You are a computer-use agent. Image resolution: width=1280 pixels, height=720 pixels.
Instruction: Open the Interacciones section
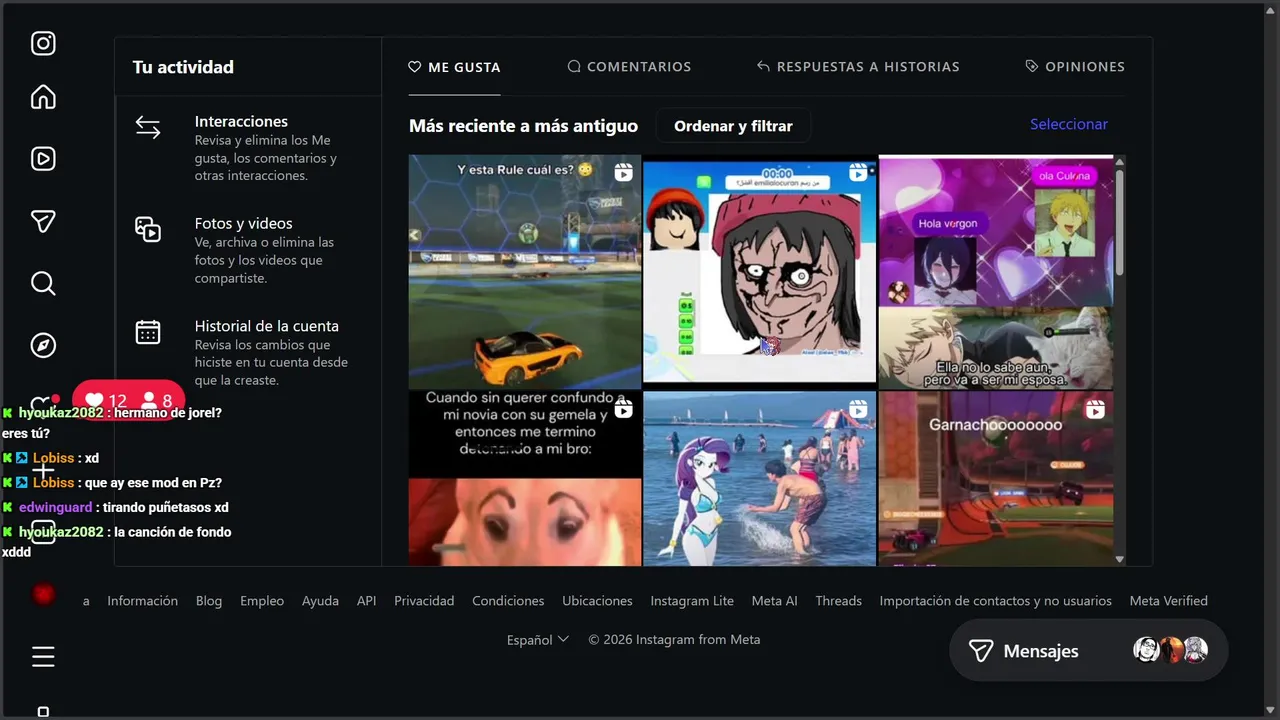[x=248, y=147]
